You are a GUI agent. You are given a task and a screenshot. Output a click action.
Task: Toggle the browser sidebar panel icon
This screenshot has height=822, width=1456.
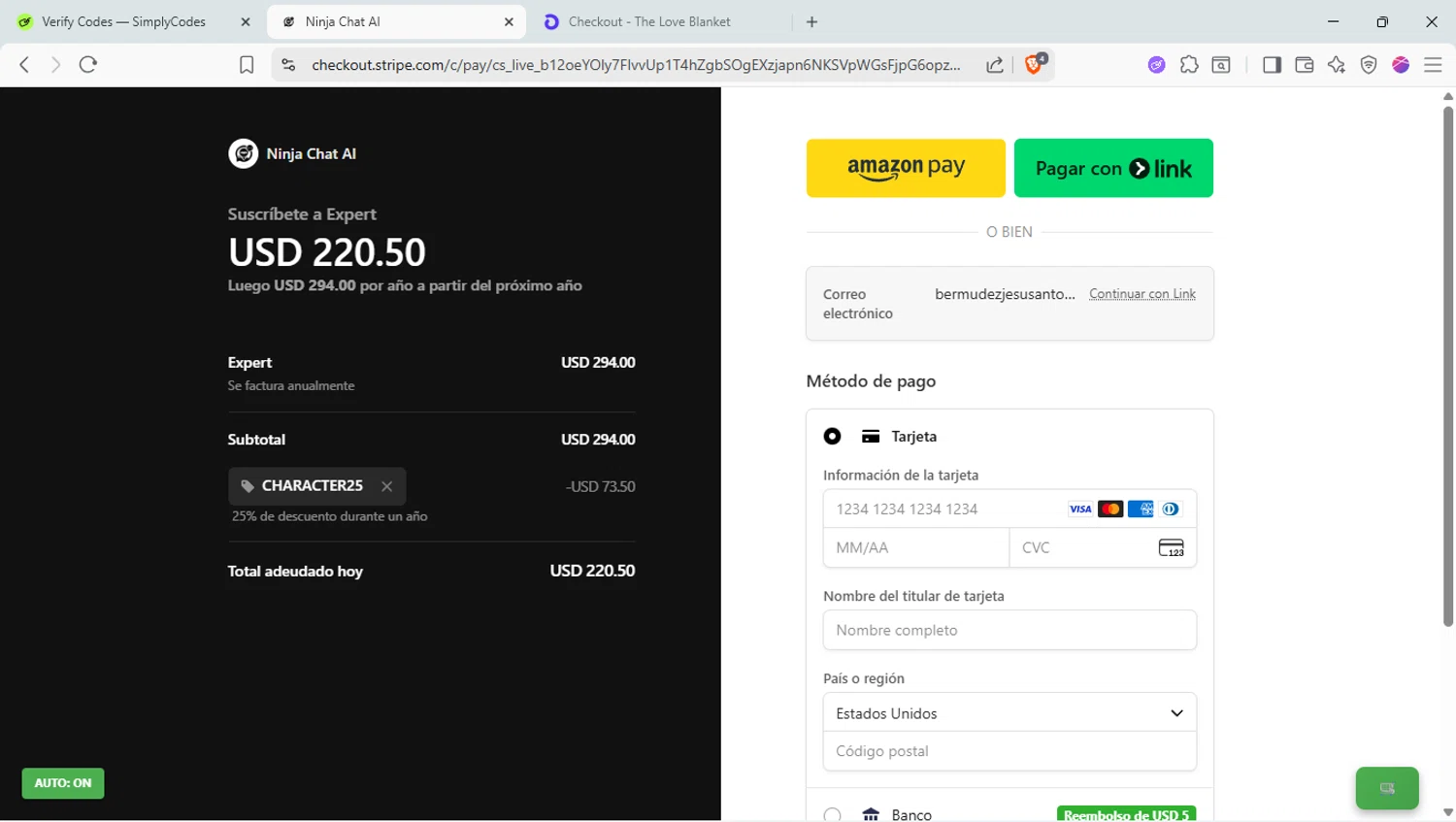point(1272,65)
